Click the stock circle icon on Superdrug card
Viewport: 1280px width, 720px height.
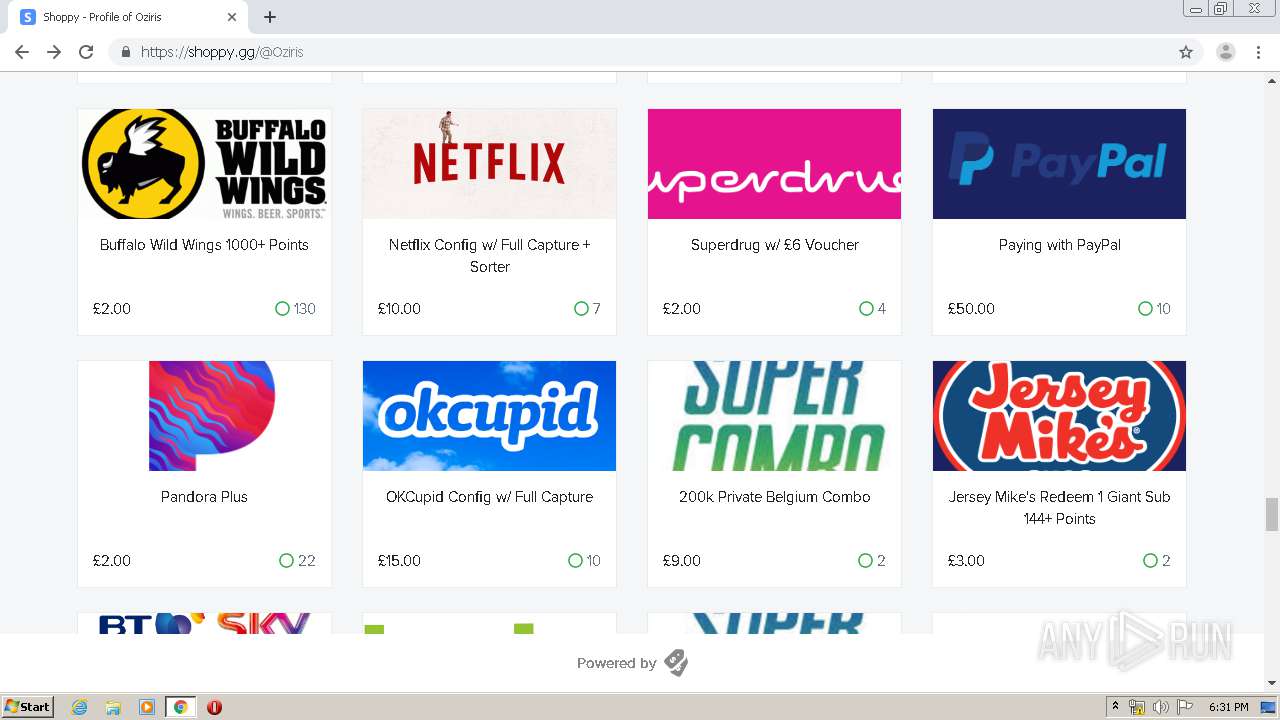[x=866, y=309]
